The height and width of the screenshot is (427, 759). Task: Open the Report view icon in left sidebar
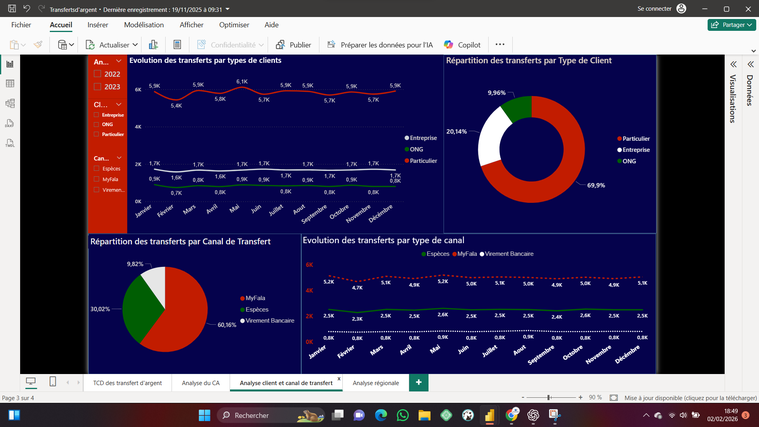[10, 64]
